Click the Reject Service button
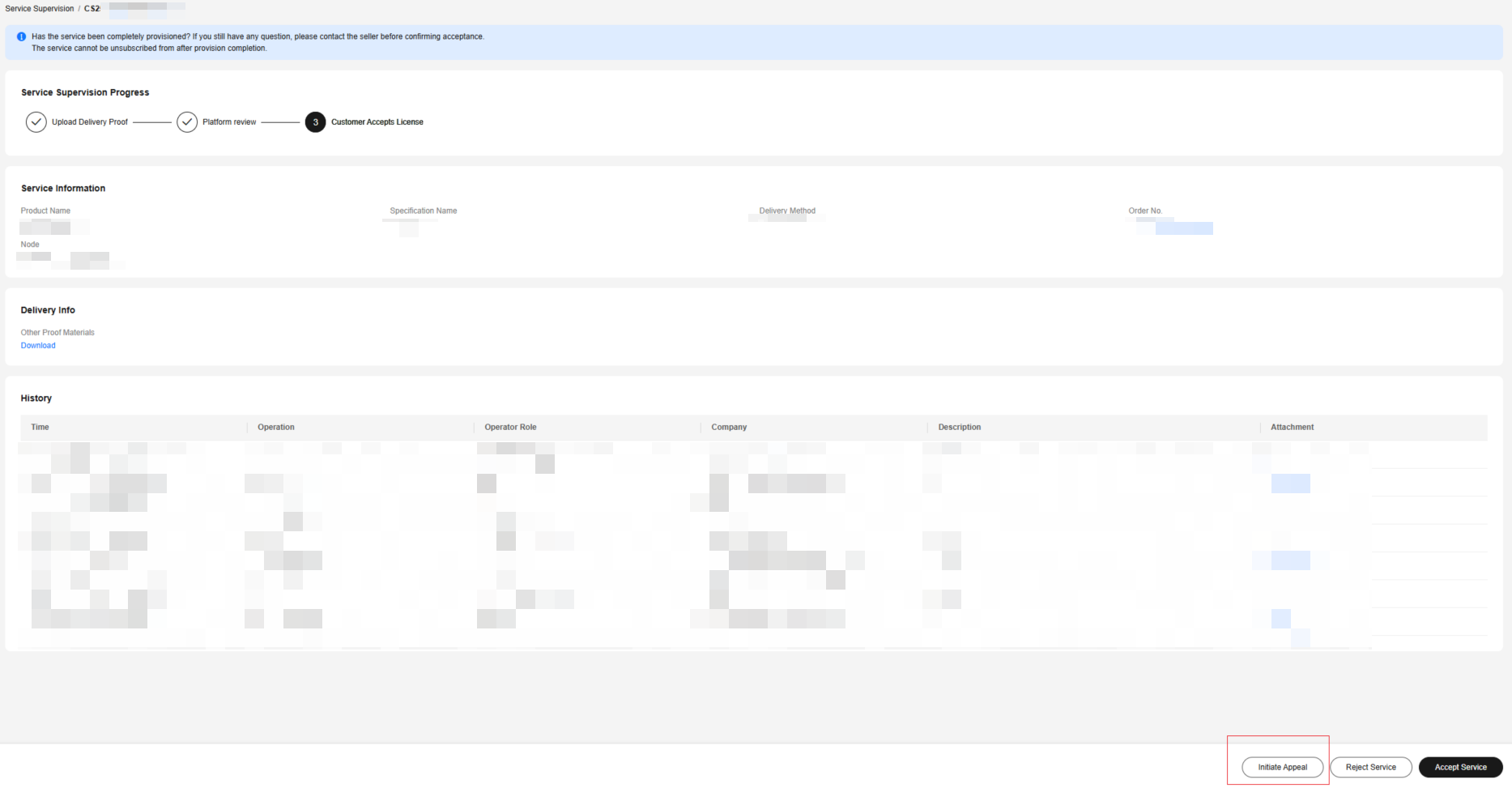This screenshot has height=788, width=1512. point(1370,767)
